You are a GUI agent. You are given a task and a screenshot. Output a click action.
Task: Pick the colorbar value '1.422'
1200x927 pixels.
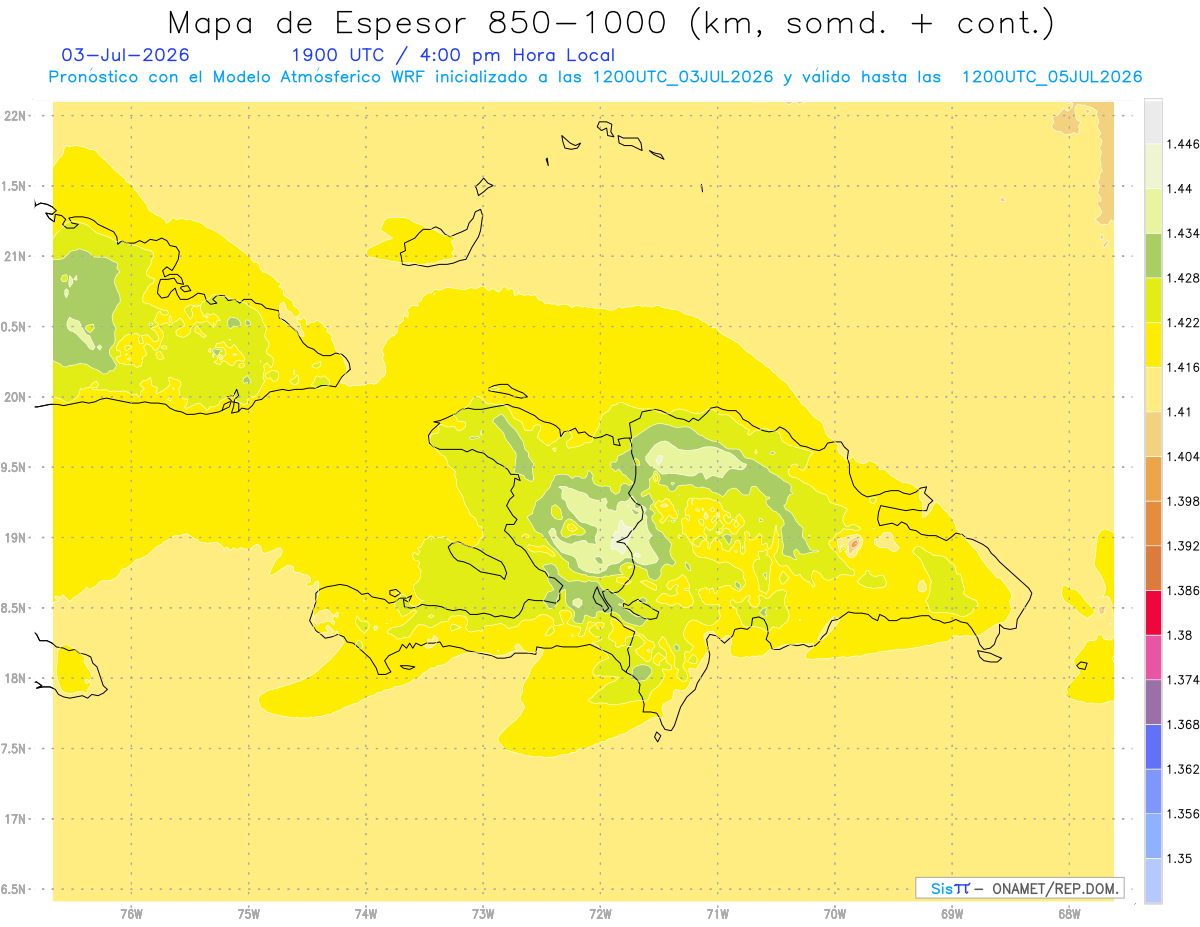pyautogui.click(x=1184, y=322)
